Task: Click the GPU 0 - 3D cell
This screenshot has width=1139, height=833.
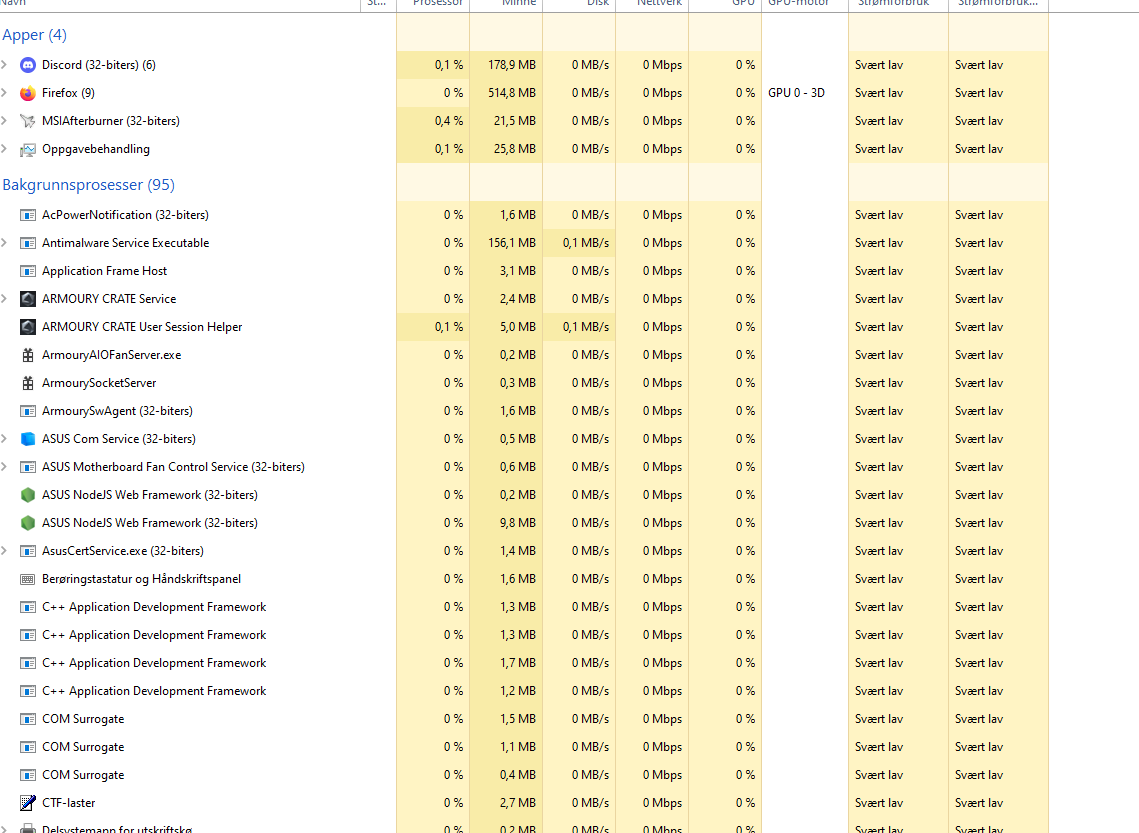Action: pos(796,93)
